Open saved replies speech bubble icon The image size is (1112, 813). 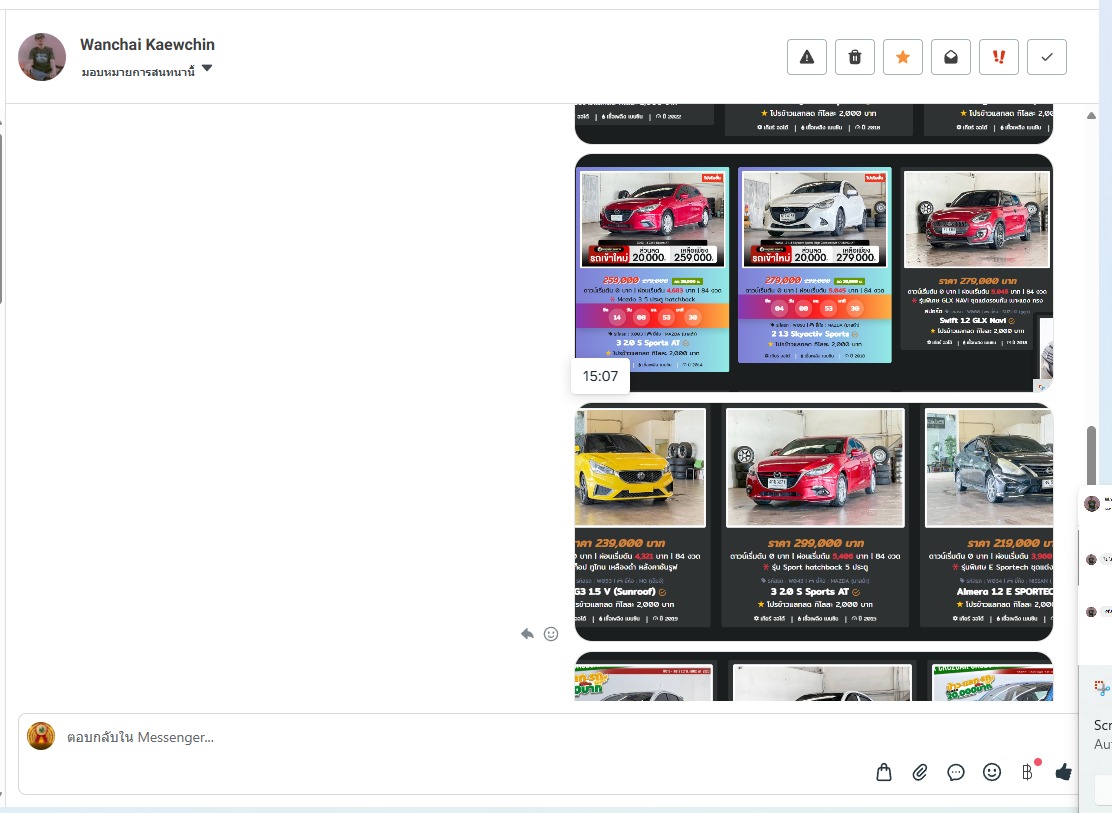(956, 772)
